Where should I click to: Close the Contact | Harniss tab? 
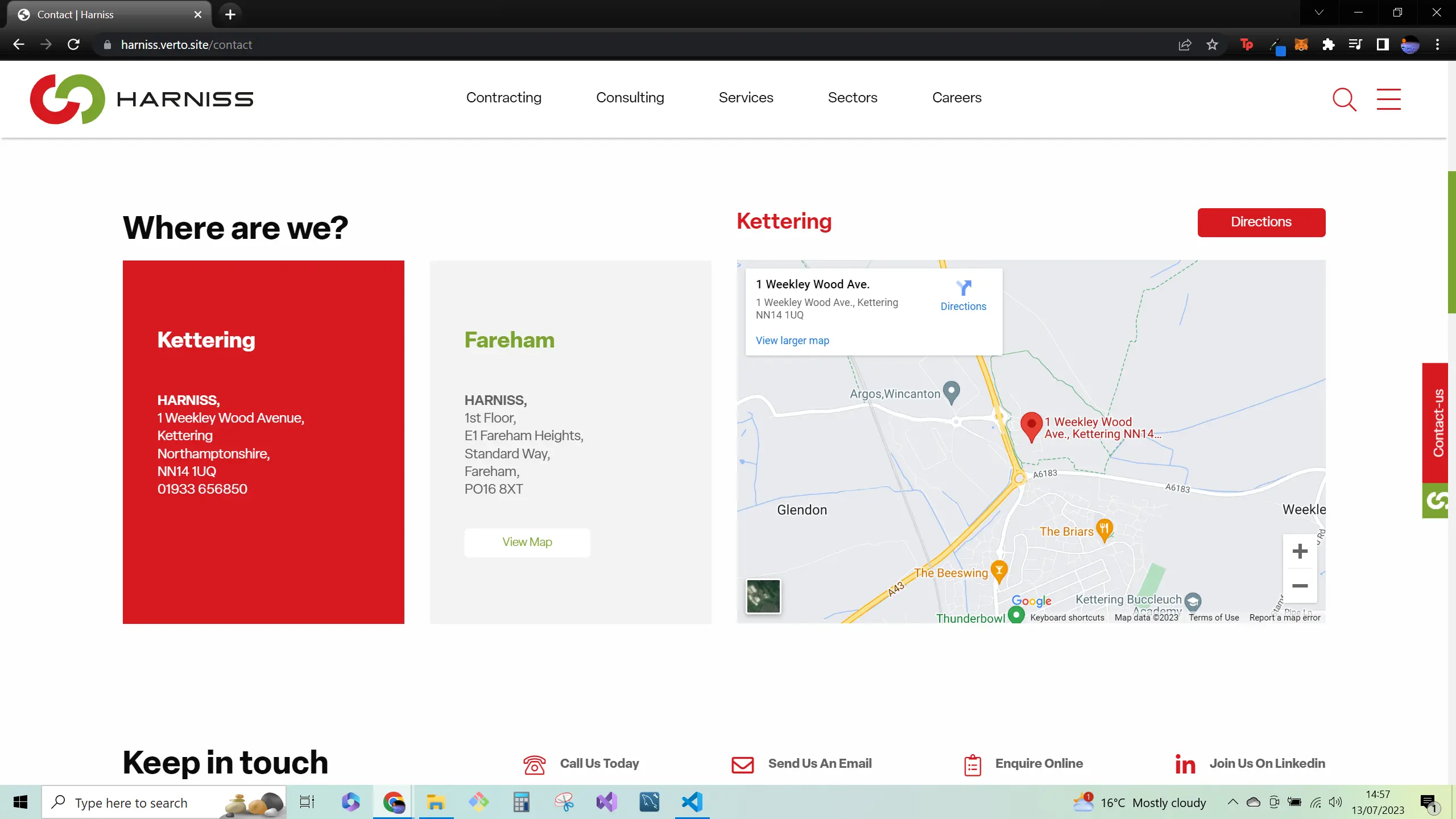click(197, 14)
